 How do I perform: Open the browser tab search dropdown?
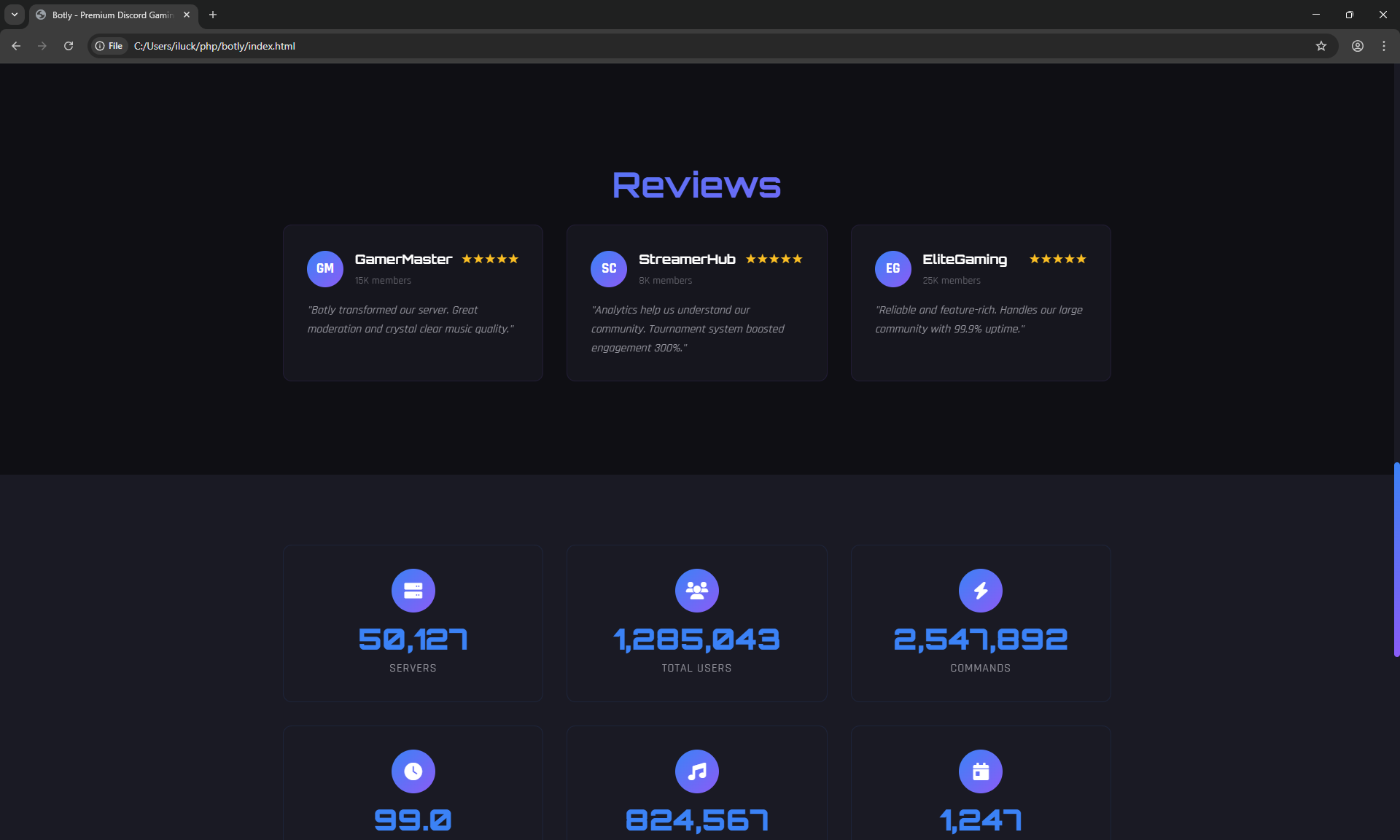click(15, 15)
